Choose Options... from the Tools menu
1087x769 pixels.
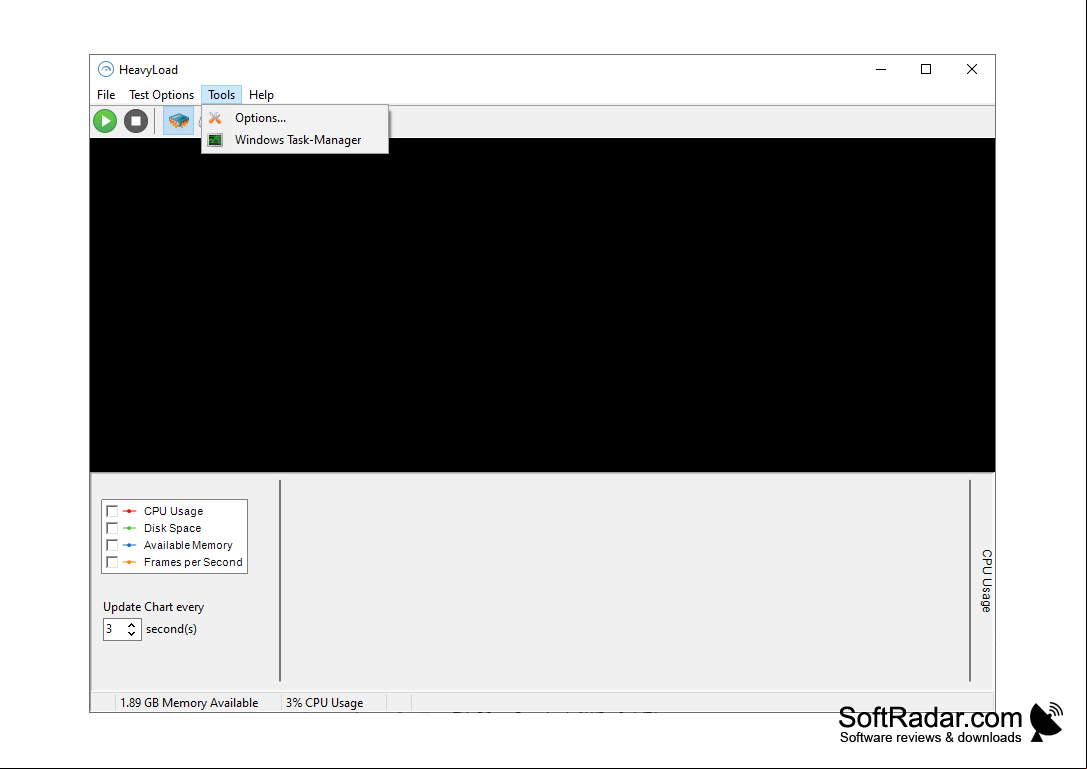click(x=295, y=118)
